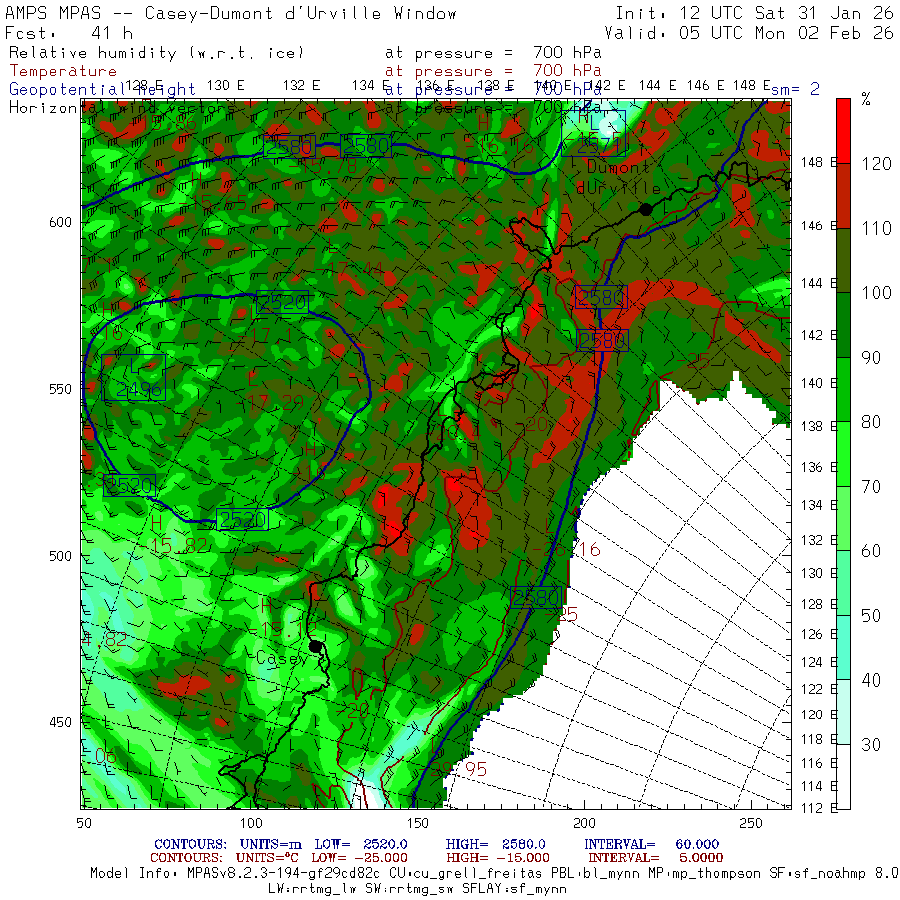Click the color bar value 120
900x900 pixels.
[876, 164]
